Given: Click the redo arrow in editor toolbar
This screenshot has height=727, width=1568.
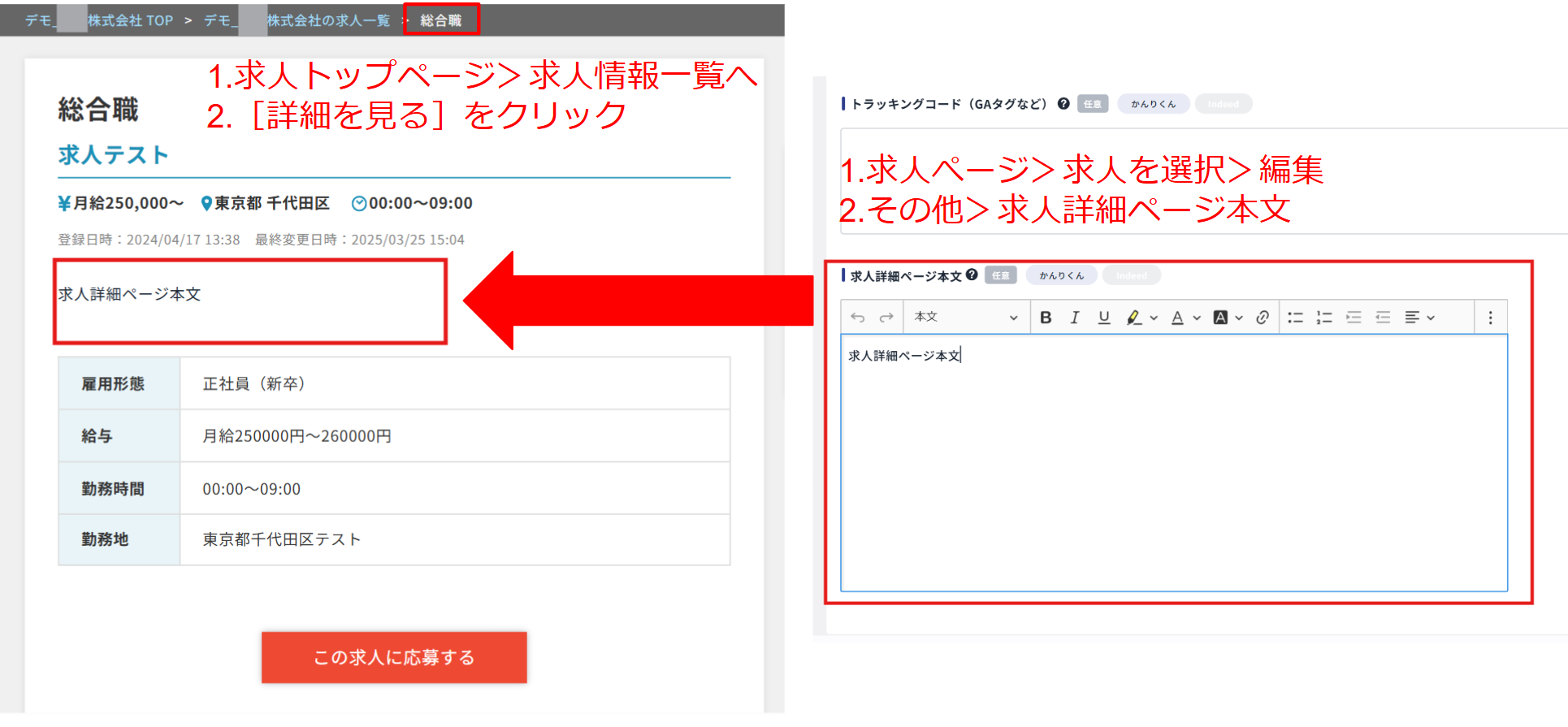Looking at the screenshot, I should (886, 318).
